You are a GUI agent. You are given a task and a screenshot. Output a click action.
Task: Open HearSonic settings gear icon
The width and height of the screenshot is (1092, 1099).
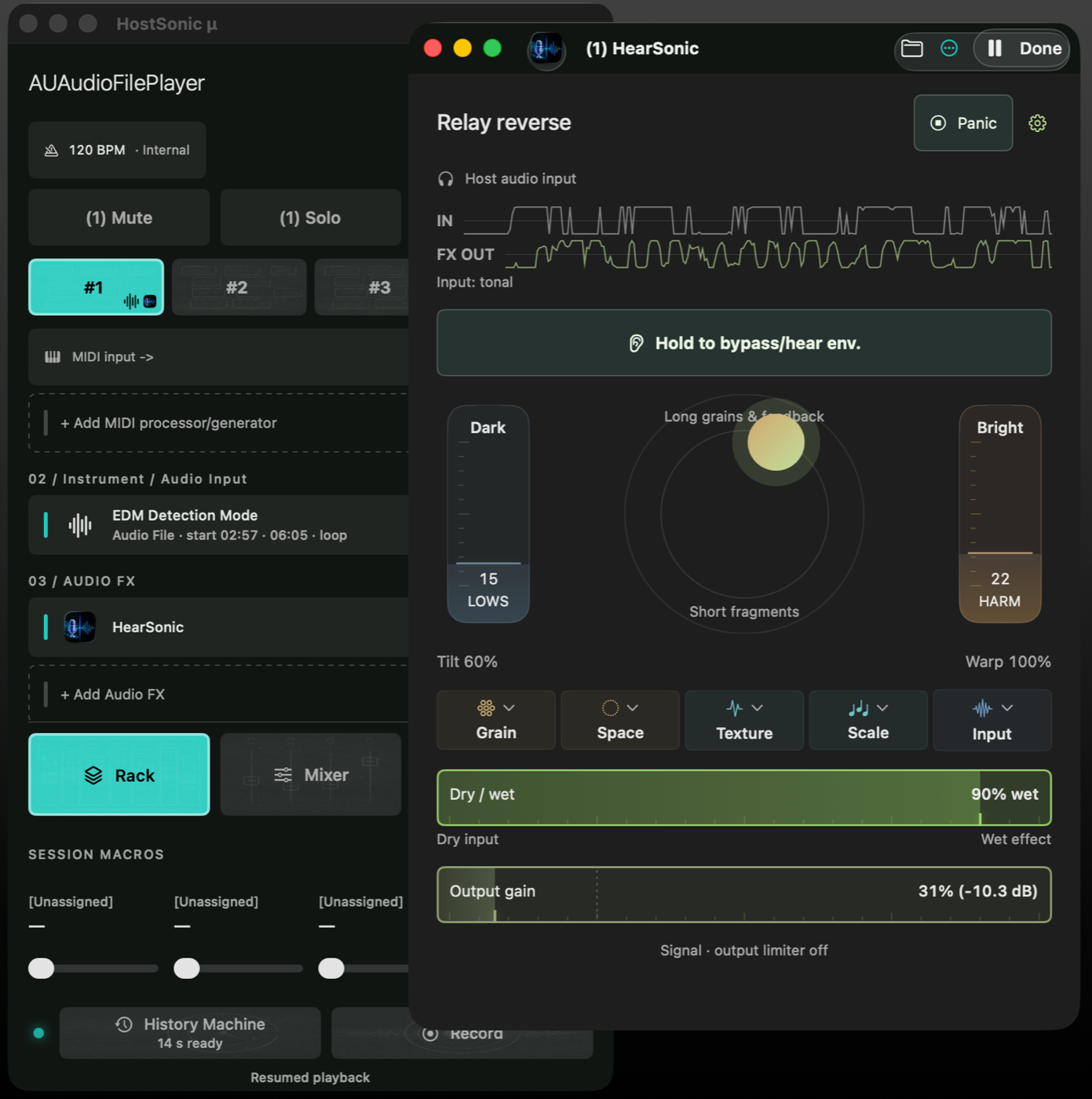[x=1037, y=123]
